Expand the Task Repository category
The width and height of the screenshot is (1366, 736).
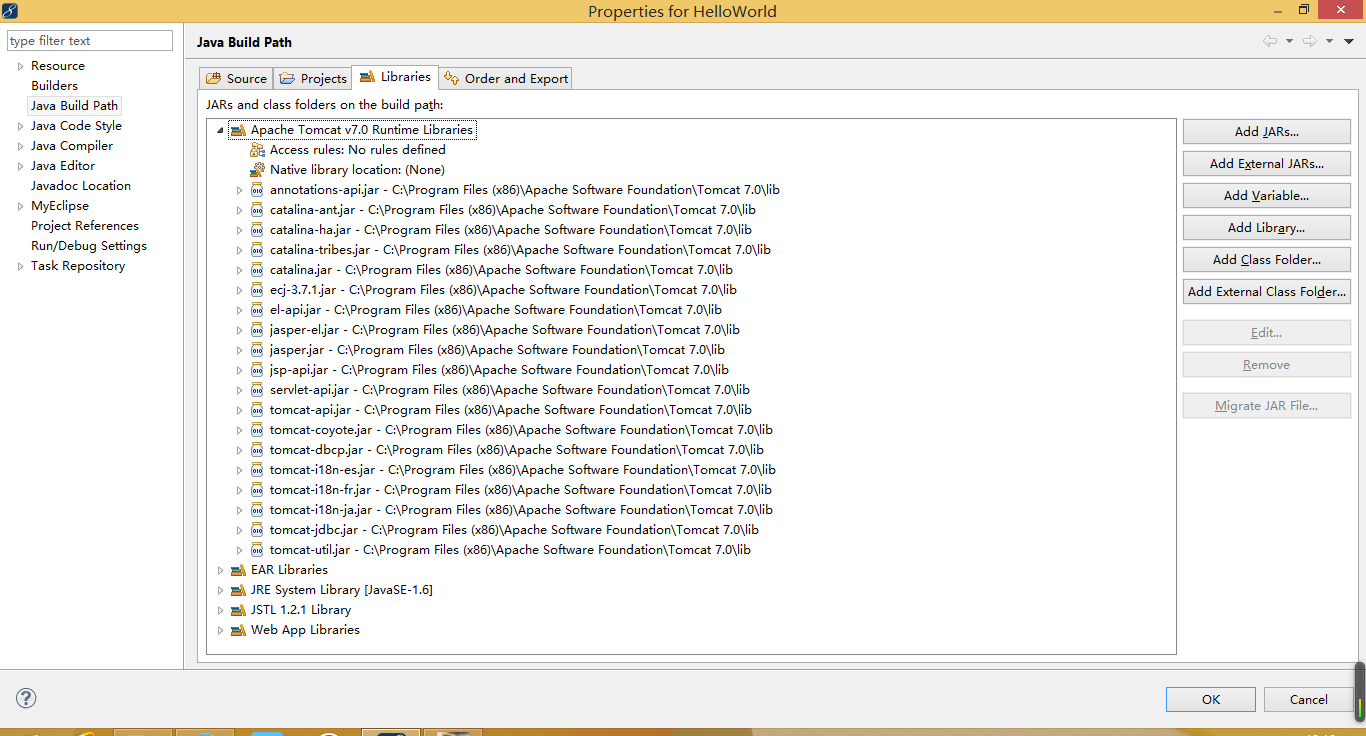pos(20,266)
